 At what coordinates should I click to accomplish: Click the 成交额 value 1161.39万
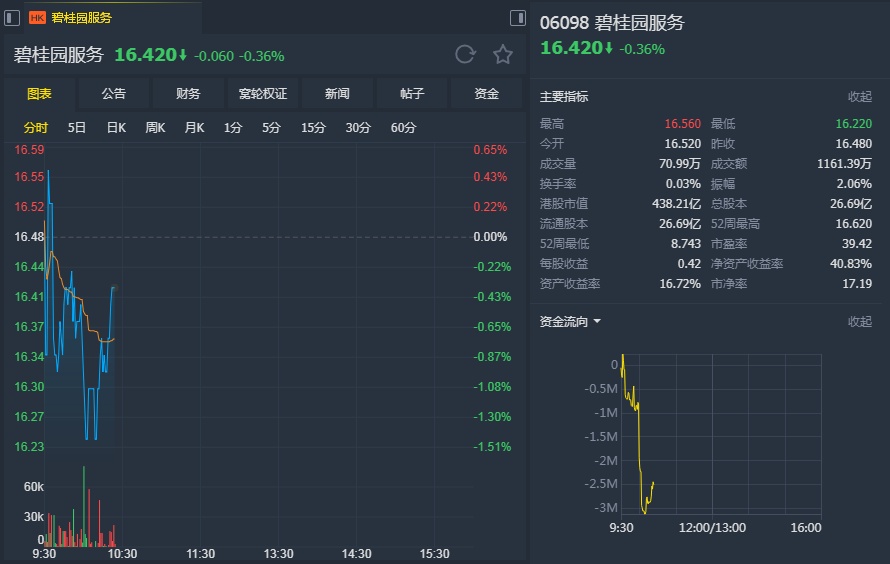click(844, 164)
